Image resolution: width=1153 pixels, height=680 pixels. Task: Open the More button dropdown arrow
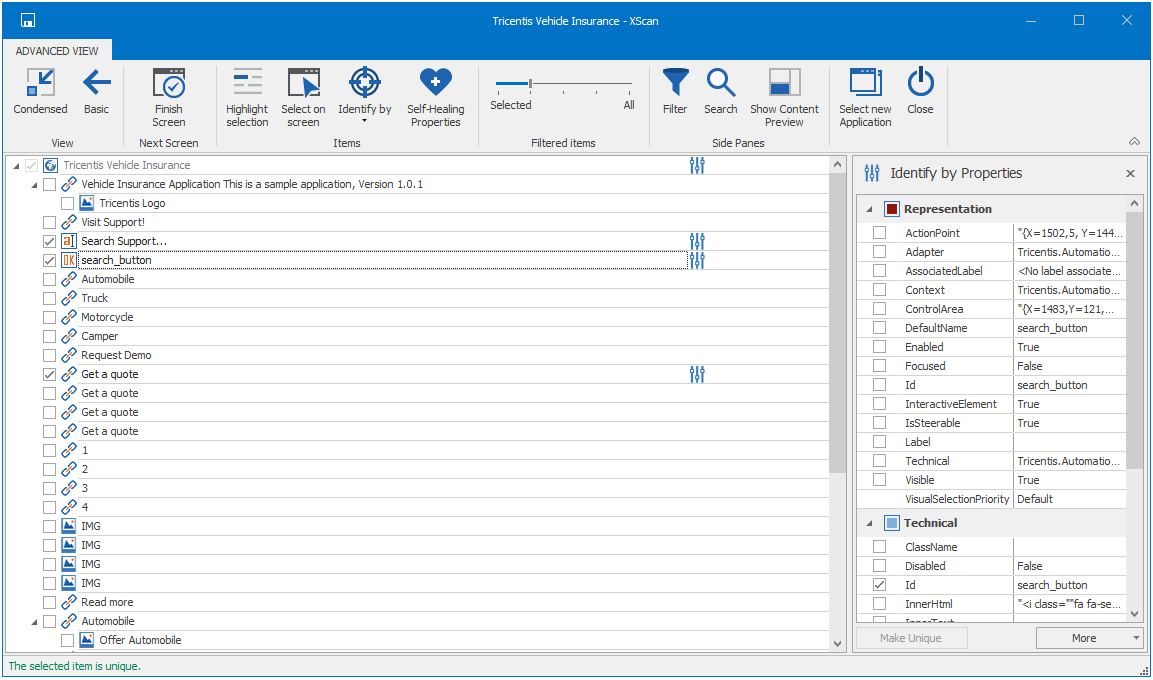point(1136,638)
